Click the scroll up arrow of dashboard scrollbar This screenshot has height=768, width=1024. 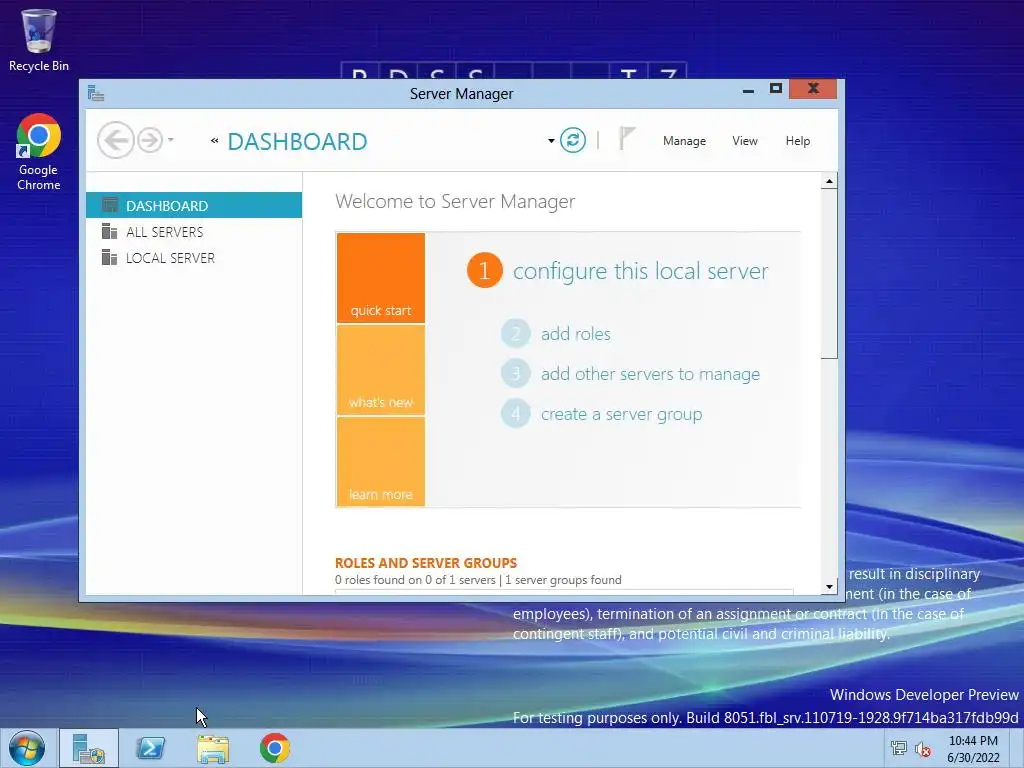829,181
